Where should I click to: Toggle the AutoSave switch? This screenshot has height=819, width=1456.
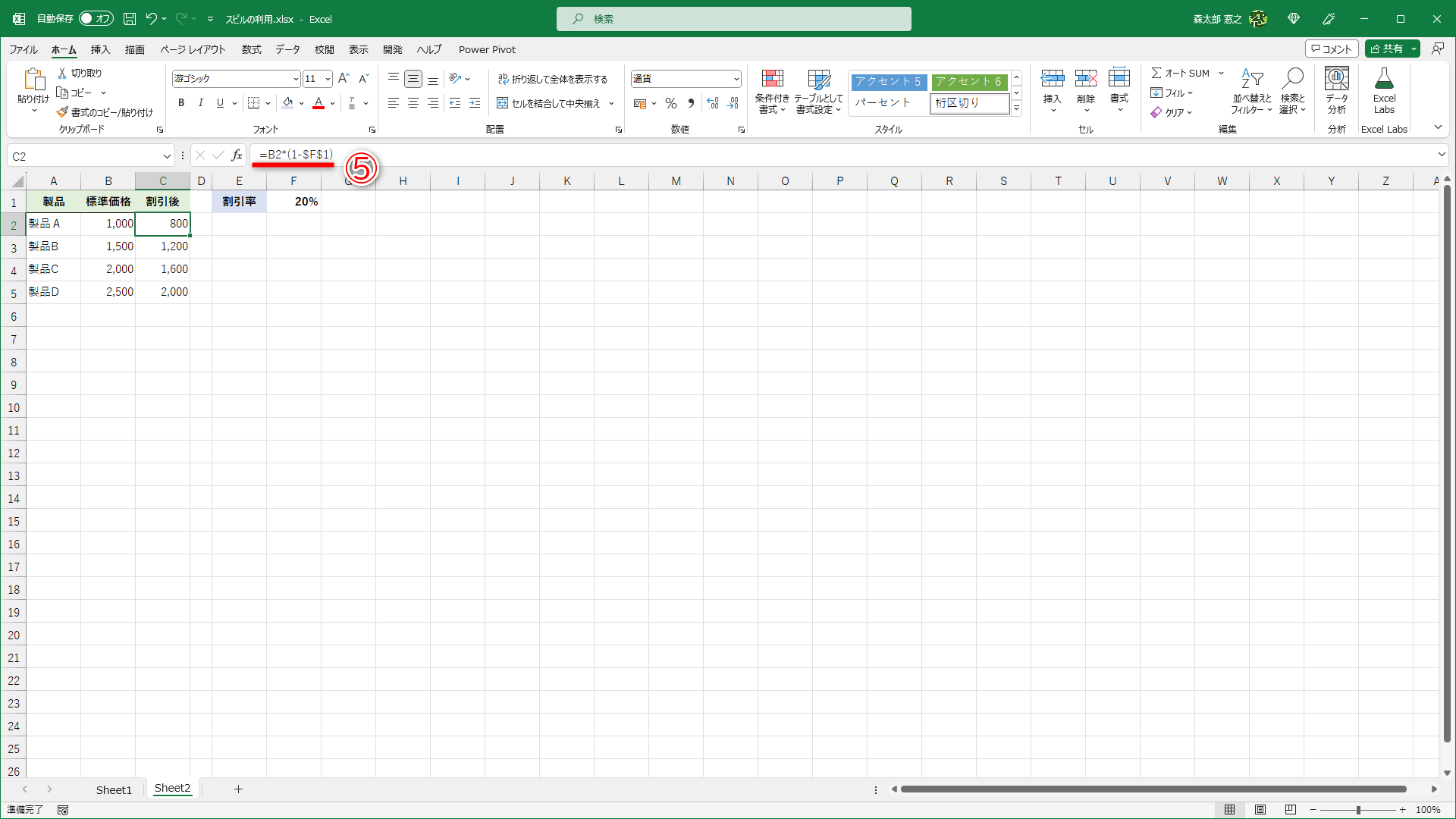click(96, 19)
